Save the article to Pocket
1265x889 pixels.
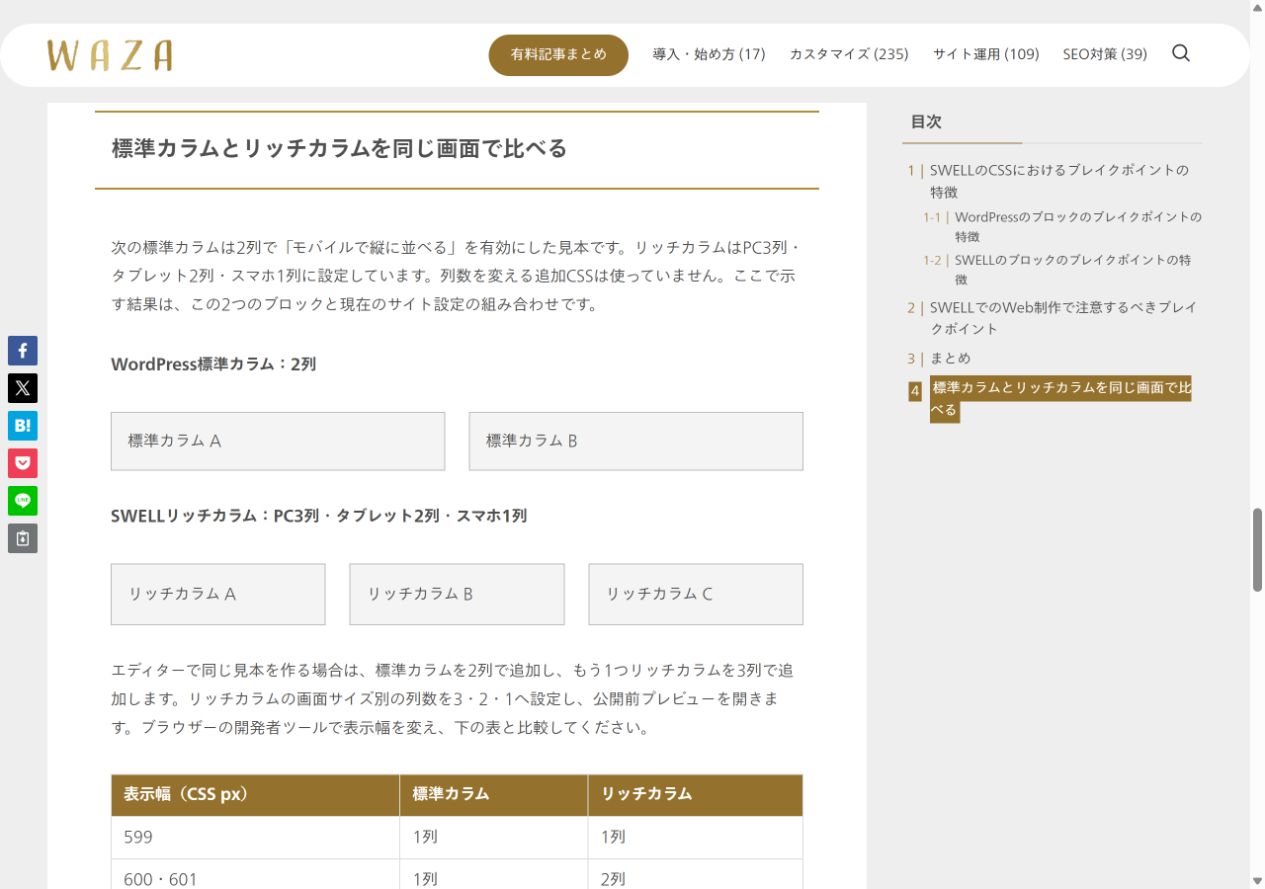(x=23, y=463)
